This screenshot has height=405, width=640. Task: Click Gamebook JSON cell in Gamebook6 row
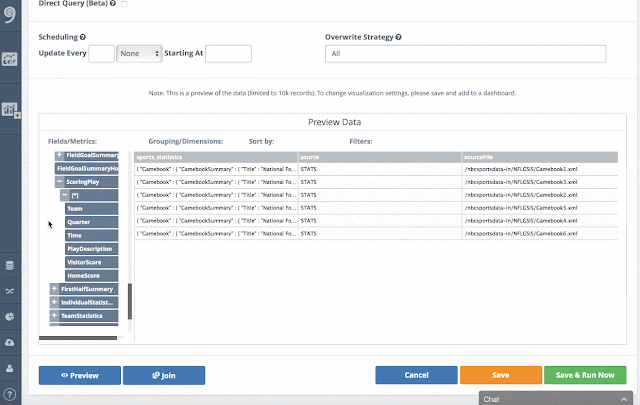coord(216,234)
